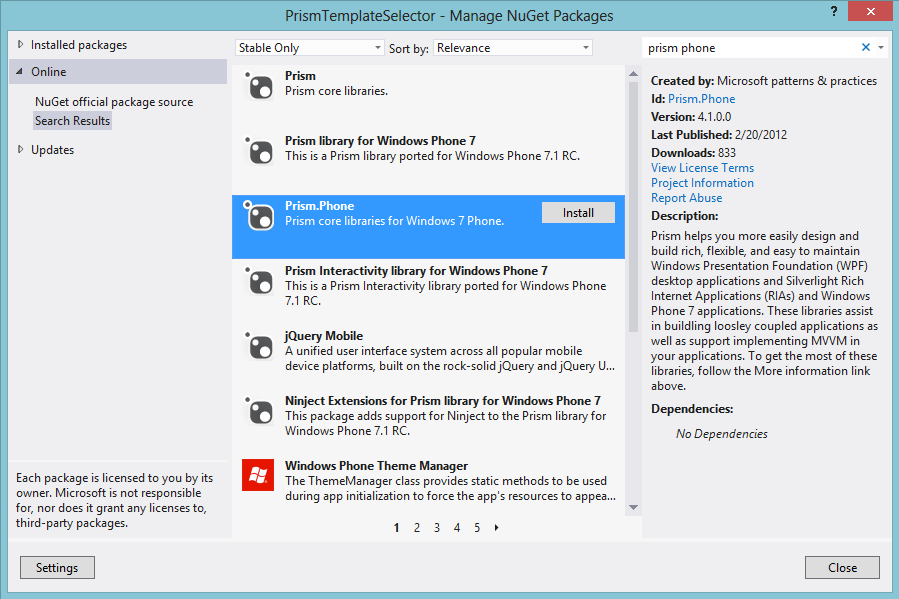Go to results page 2
This screenshot has height=599, width=899.
point(417,528)
